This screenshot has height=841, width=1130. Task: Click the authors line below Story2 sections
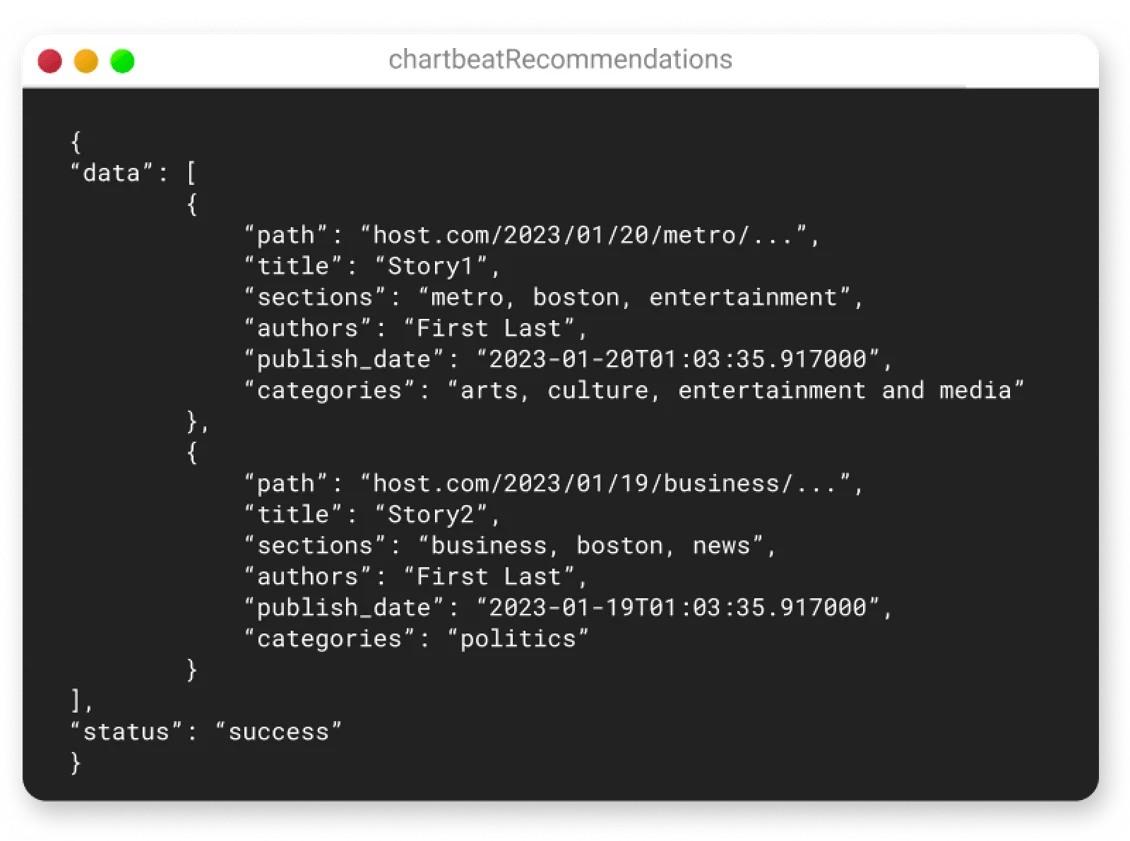(416, 577)
